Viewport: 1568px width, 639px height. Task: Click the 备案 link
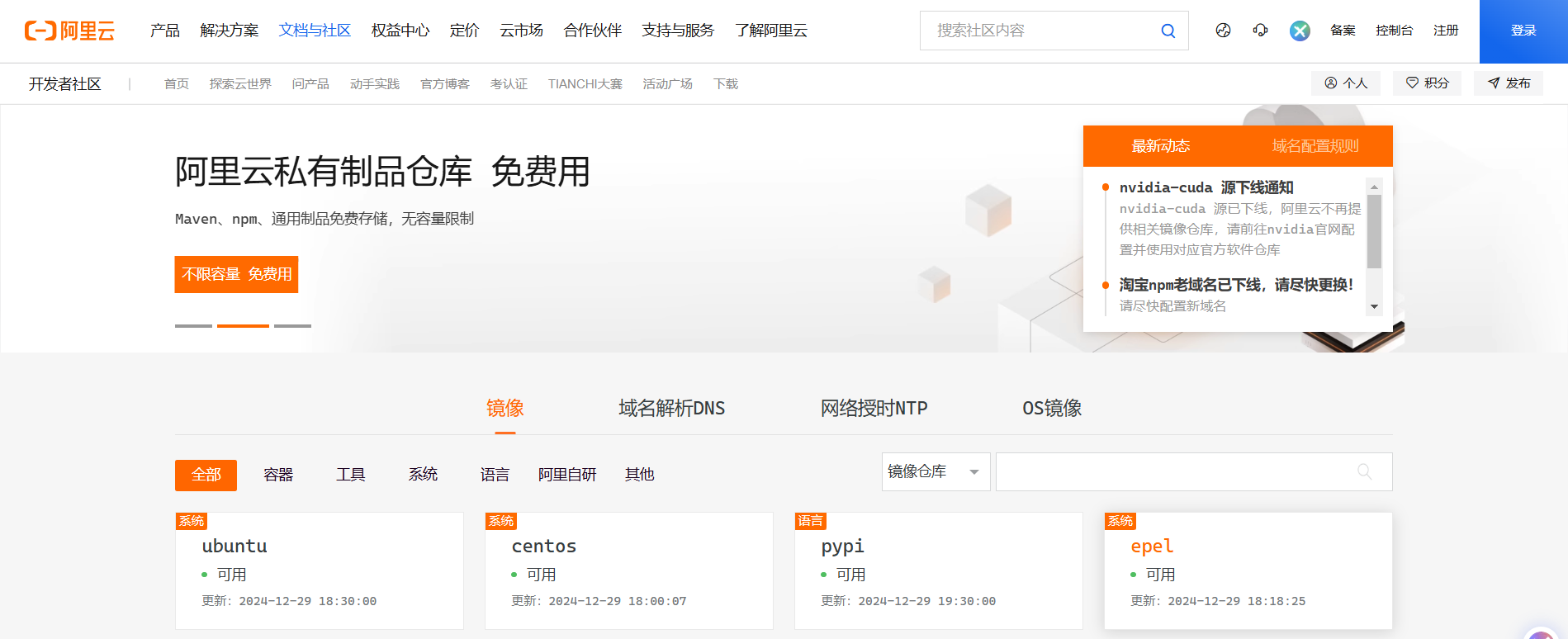pyautogui.click(x=1343, y=31)
